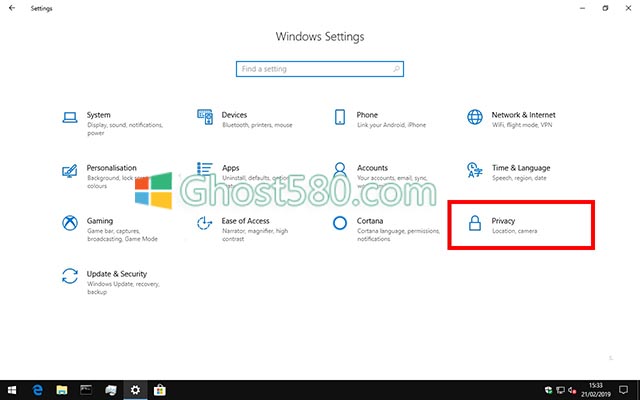Viewport: 640px width, 400px height.
Task: Open the Windows Start menu
Action: tap(12, 390)
